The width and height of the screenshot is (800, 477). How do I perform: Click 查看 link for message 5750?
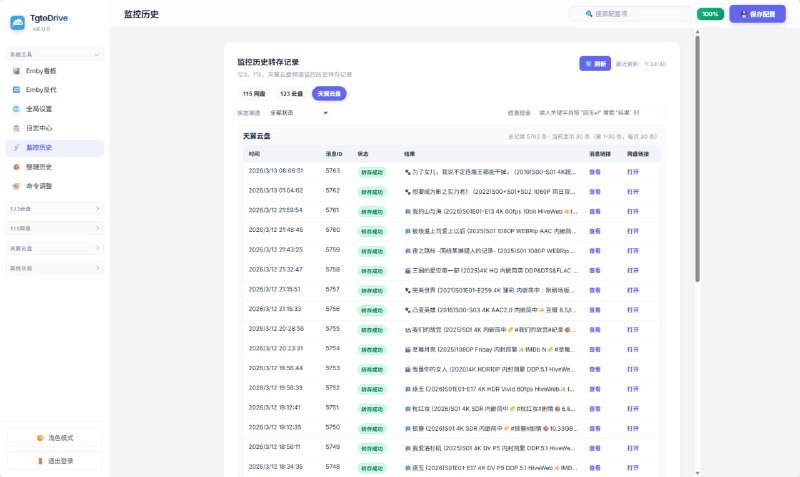[x=595, y=429]
